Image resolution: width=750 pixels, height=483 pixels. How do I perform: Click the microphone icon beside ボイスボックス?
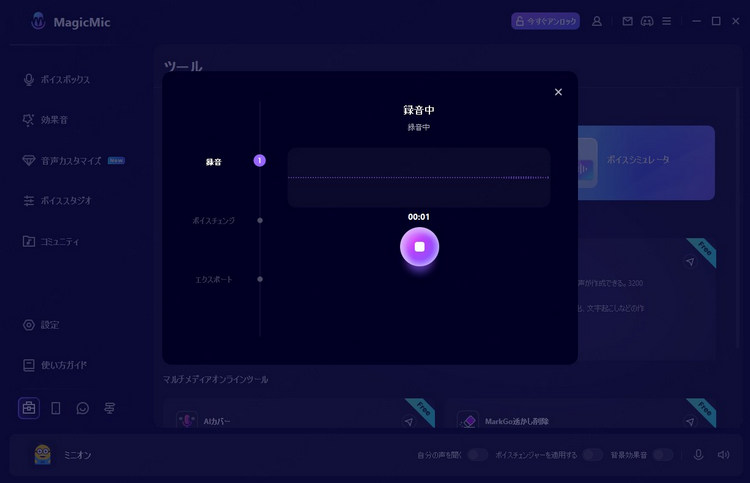29,79
